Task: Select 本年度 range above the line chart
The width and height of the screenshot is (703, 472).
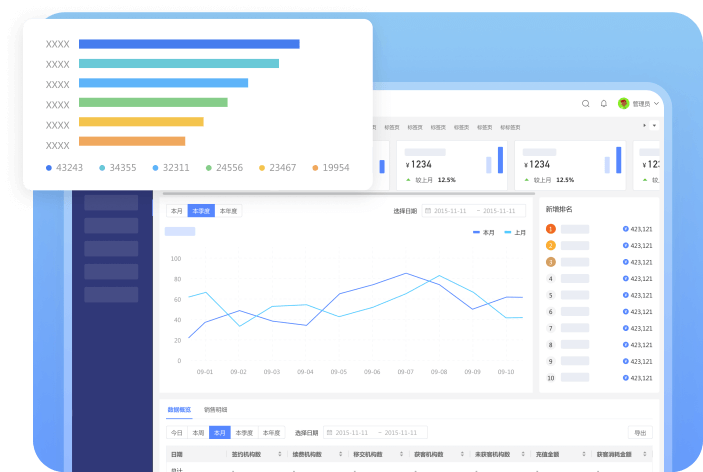Action: click(x=228, y=211)
